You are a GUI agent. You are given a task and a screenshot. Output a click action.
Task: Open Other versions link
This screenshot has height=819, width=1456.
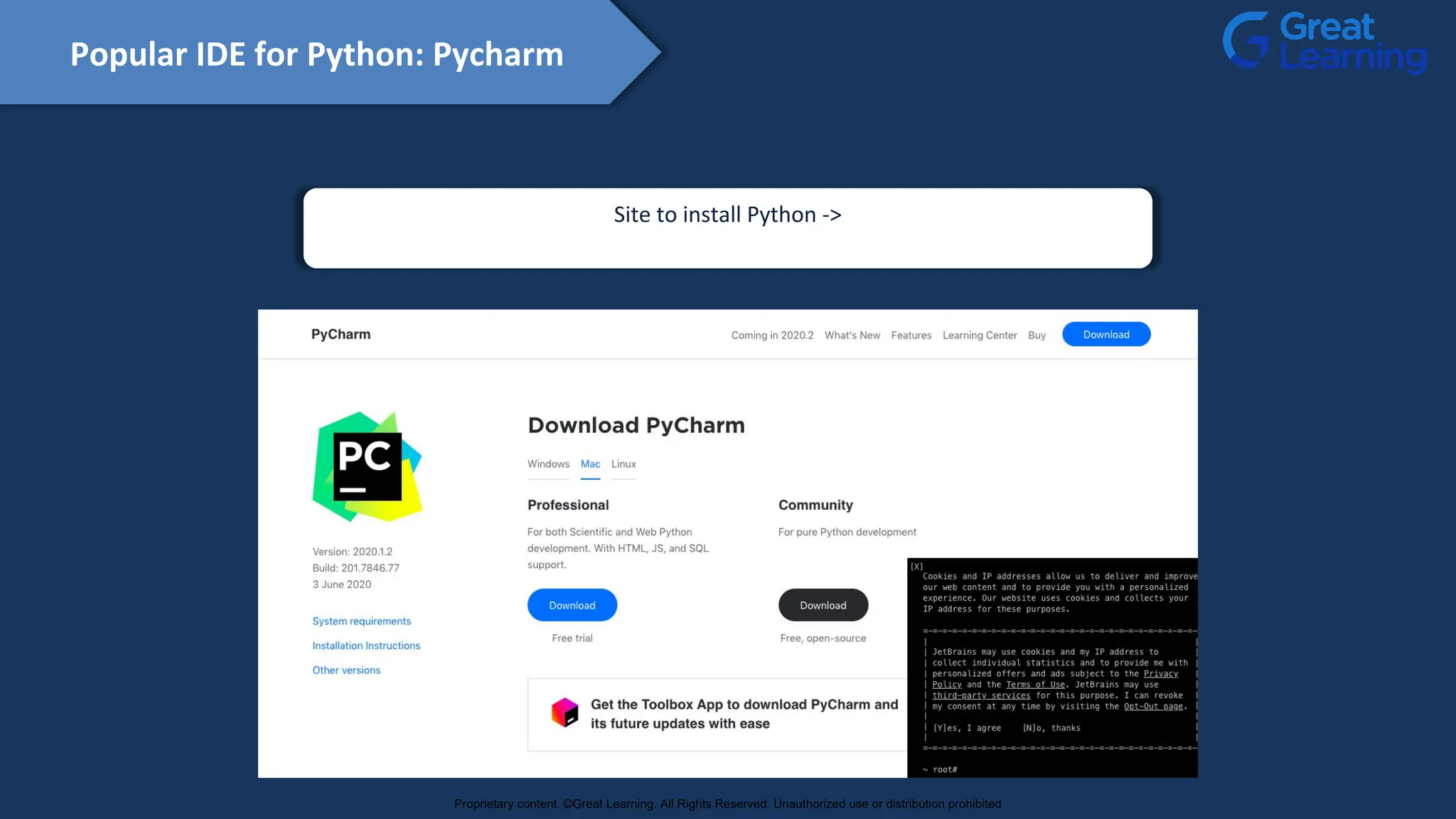[x=346, y=670]
